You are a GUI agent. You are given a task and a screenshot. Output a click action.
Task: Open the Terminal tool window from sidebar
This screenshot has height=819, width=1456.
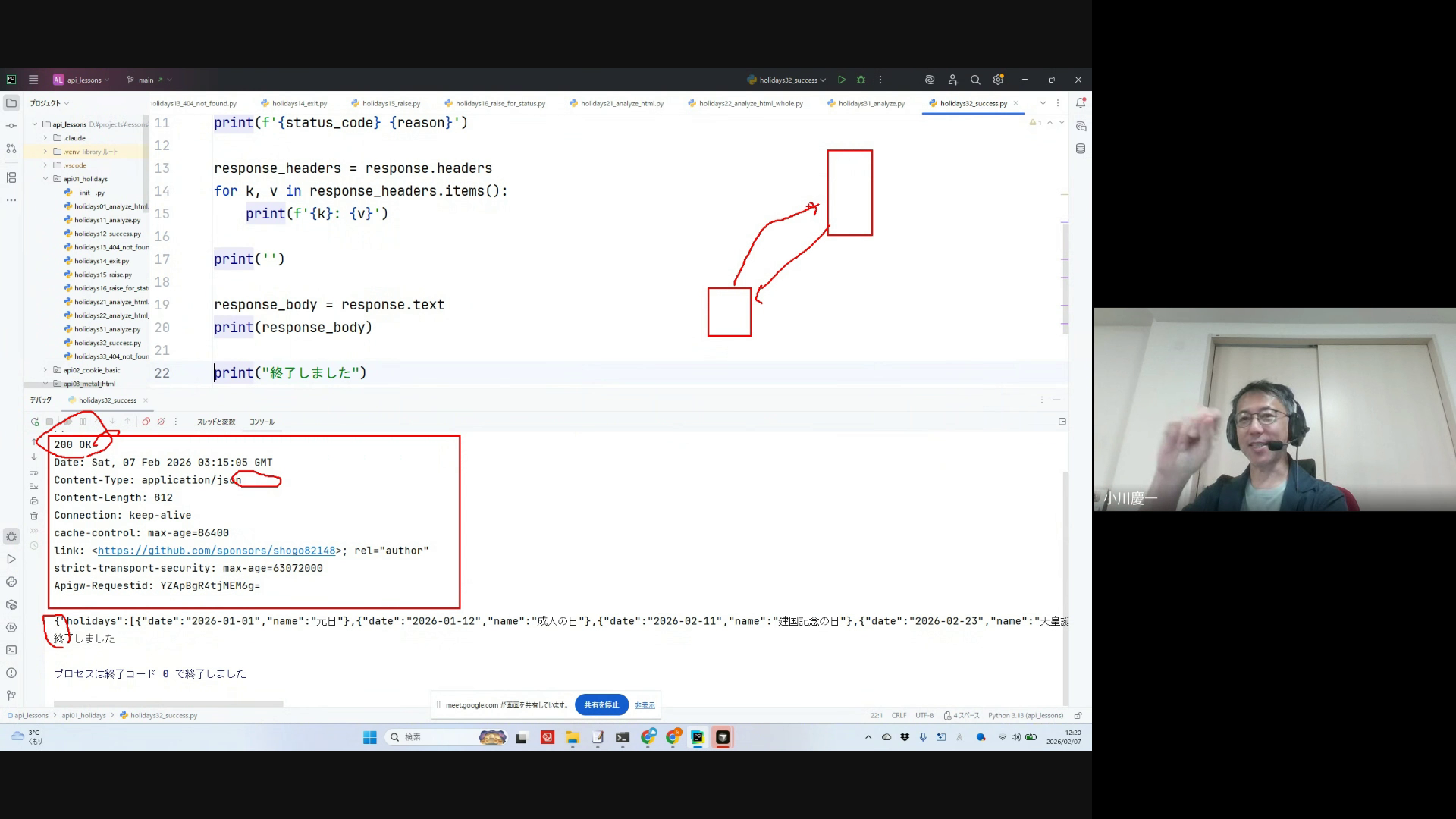tap(11, 650)
